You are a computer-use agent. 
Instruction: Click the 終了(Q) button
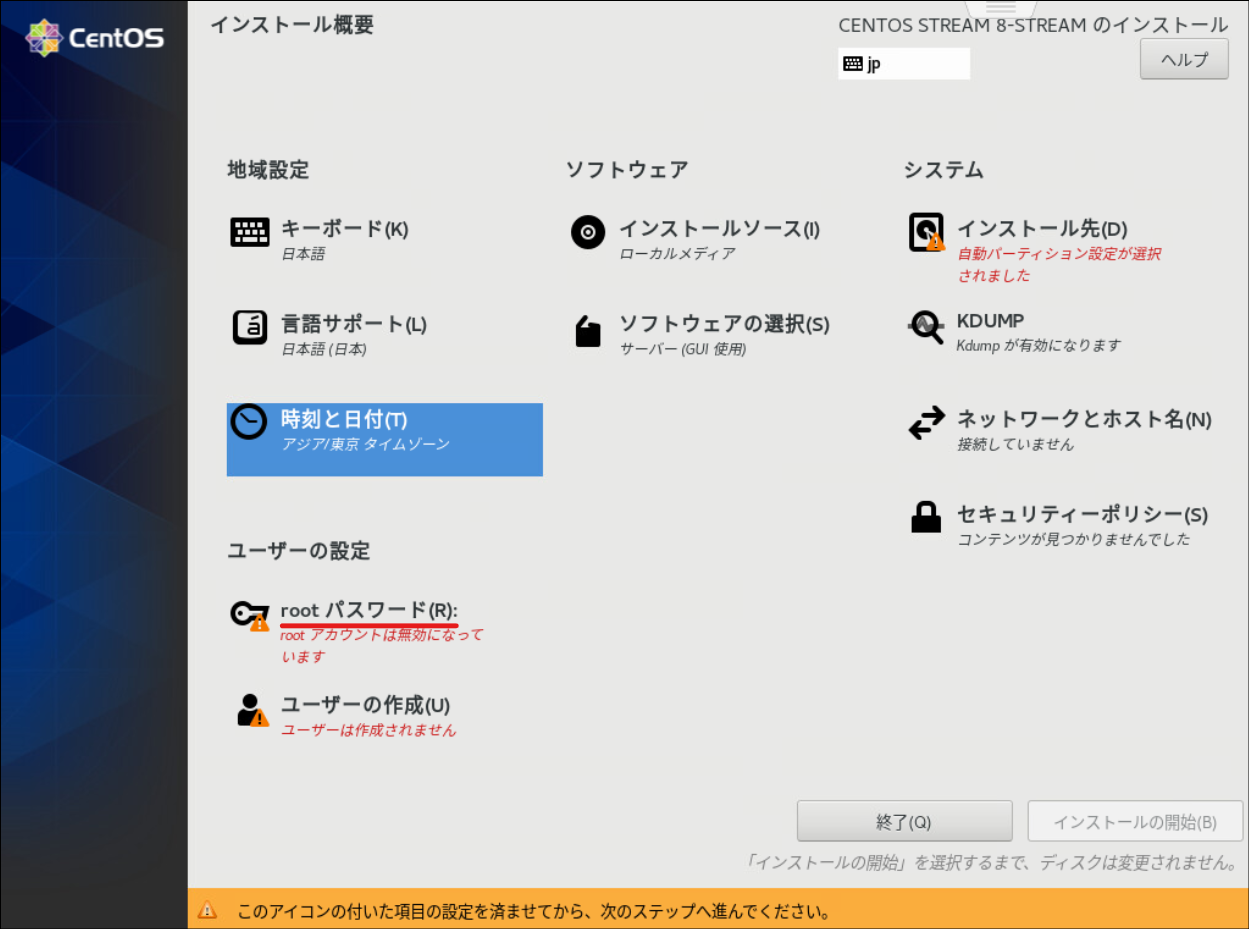[904, 822]
